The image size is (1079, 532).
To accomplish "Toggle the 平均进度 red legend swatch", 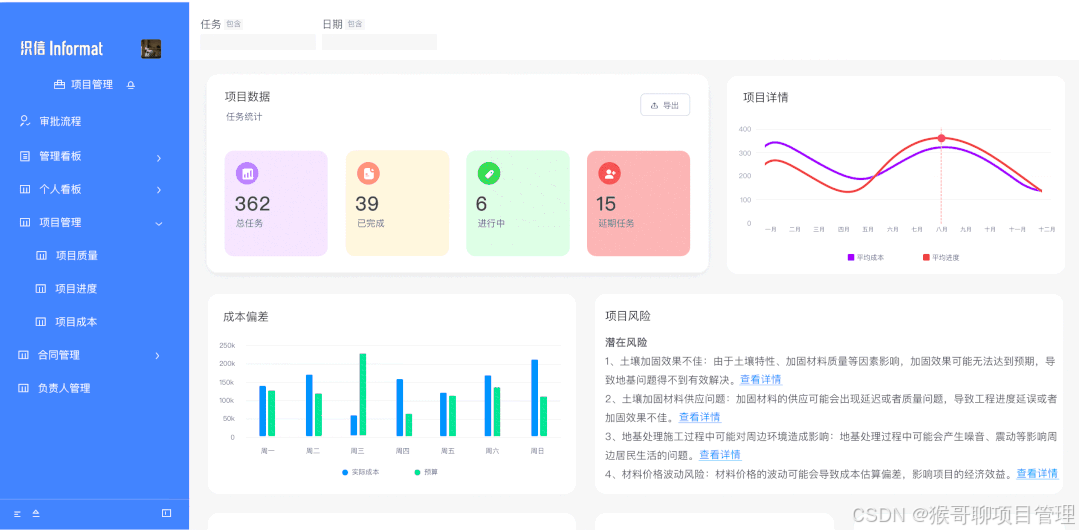I will click(926, 257).
